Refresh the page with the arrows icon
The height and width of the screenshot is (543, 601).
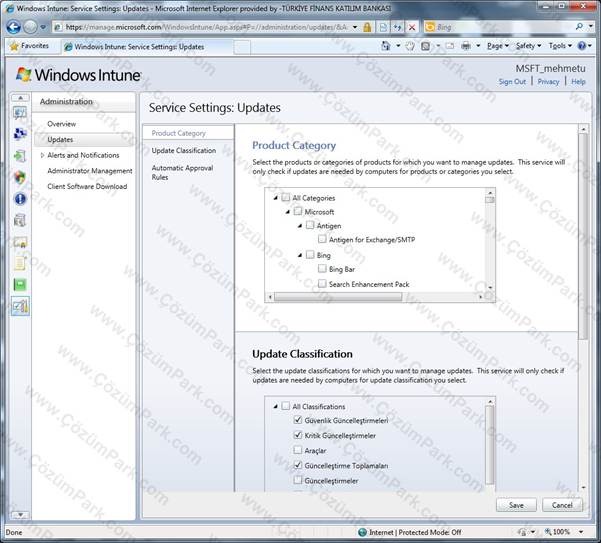pos(397,27)
